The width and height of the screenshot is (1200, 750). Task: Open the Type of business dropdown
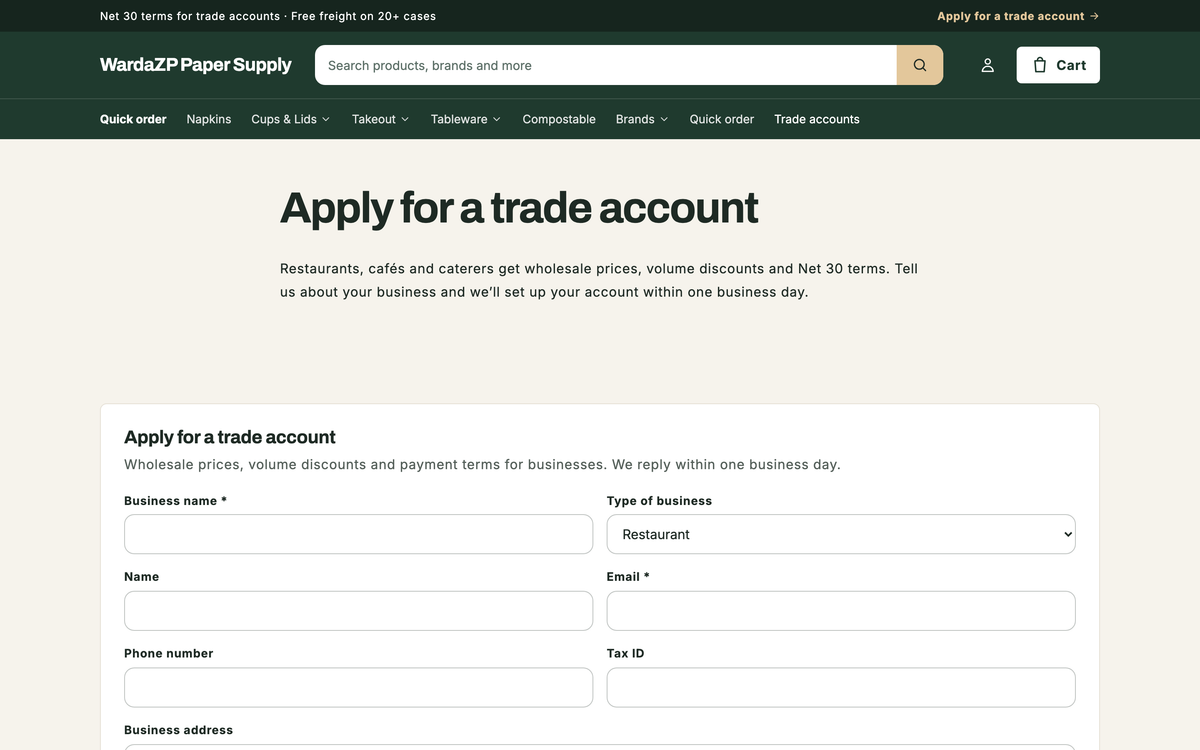click(841, 534)
